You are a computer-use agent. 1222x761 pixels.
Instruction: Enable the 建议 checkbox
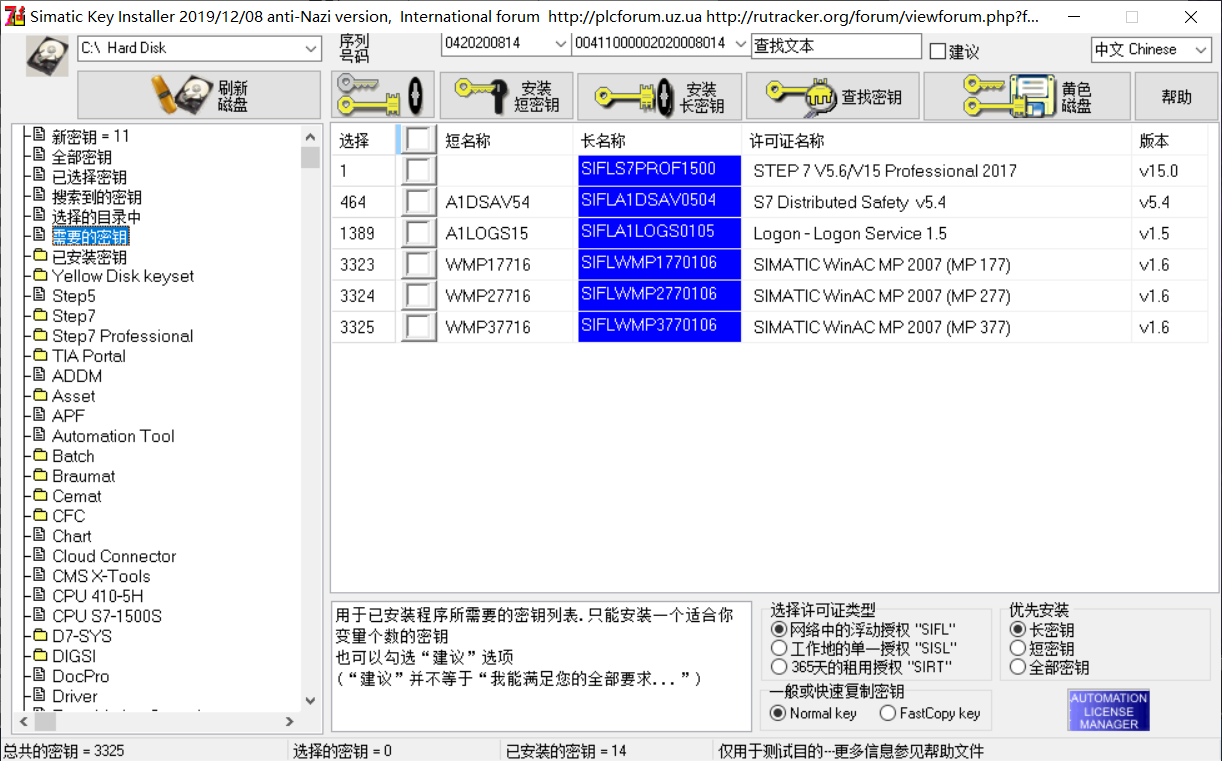[937, 52]
